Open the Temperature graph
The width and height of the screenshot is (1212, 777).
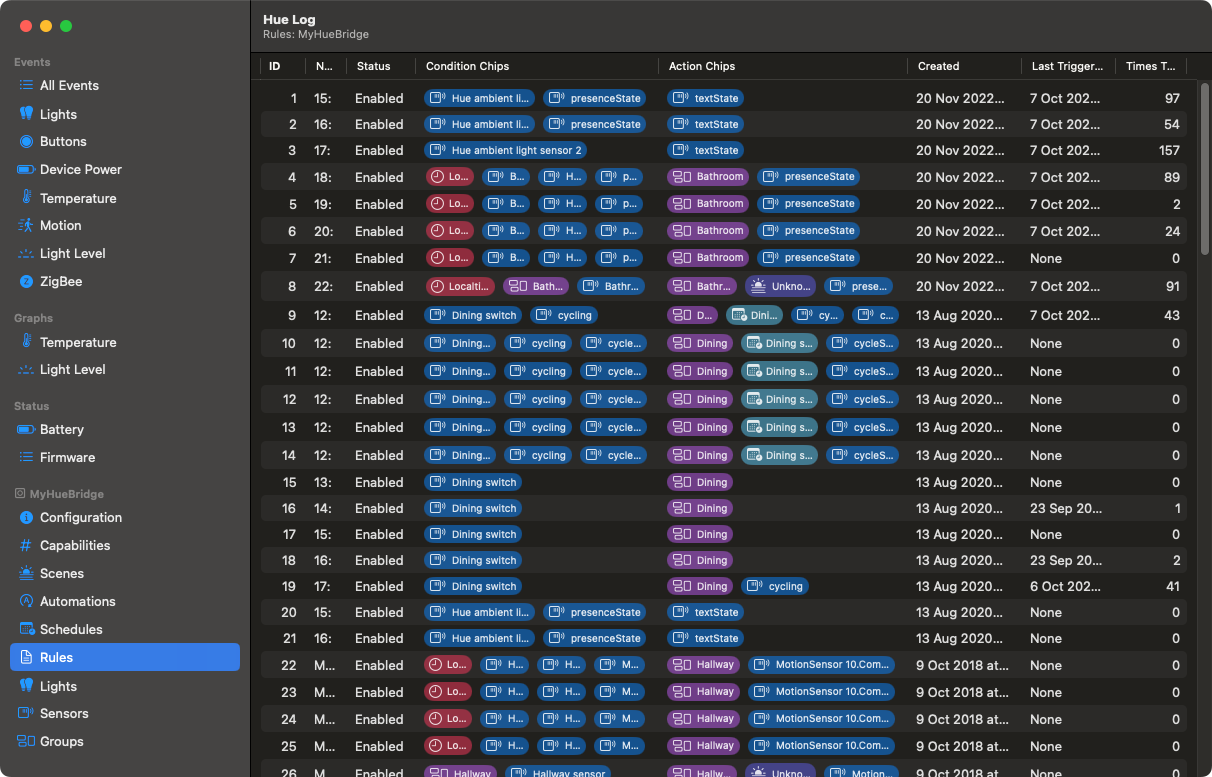(75, 342)
